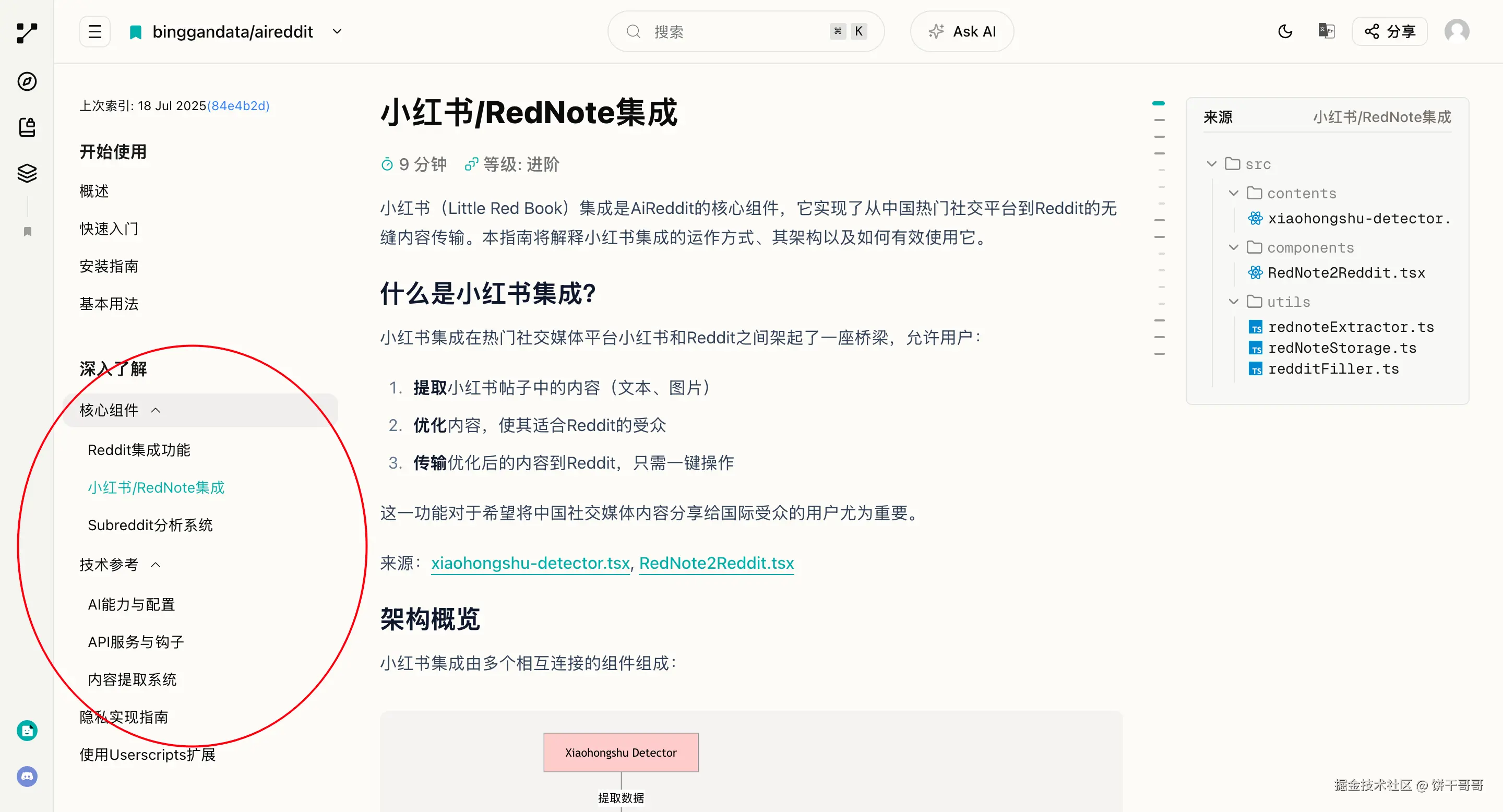Open the user avatar profile menu
This screenshot has height=812, width=1503.
coord(1457,31)
